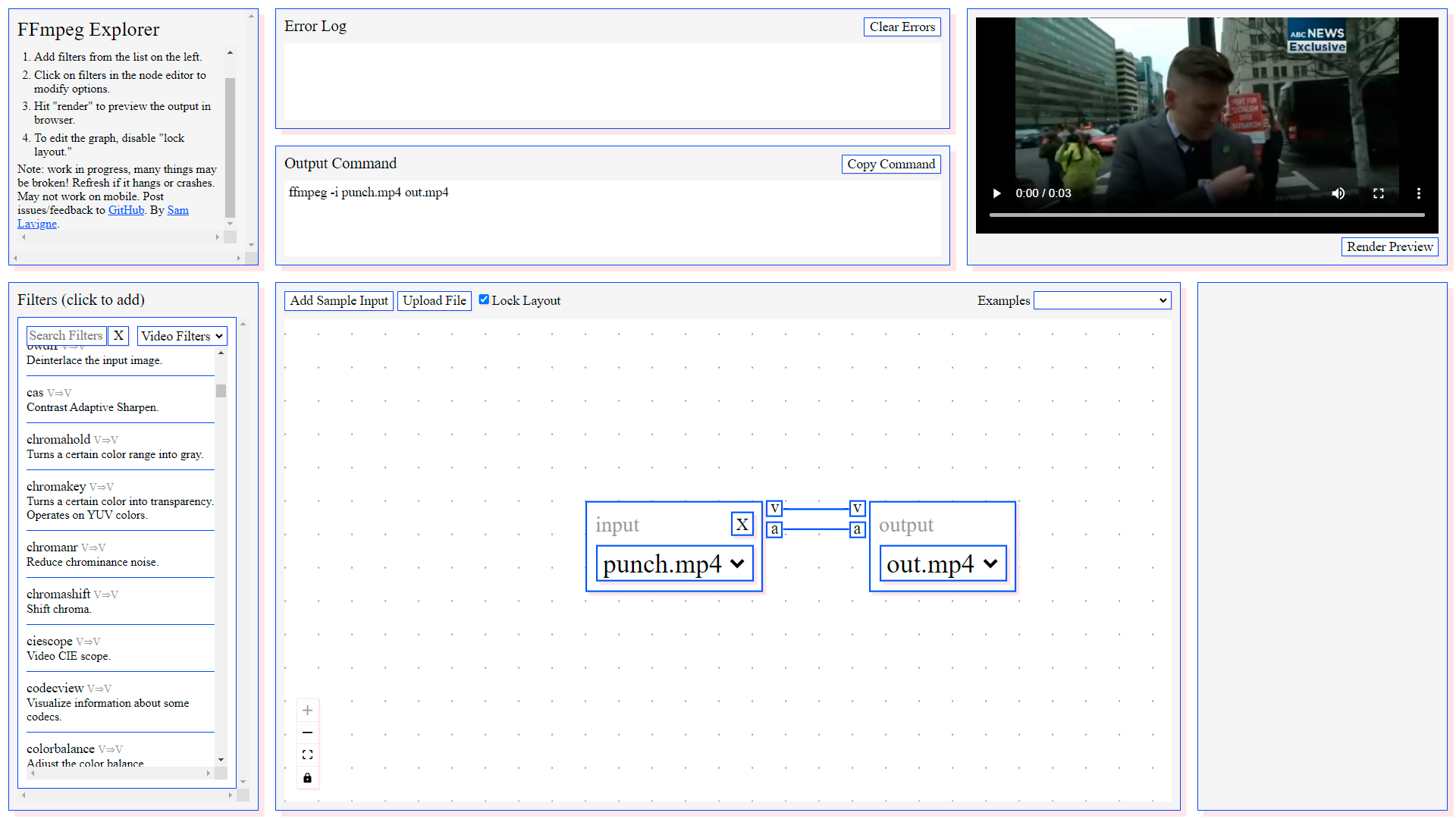
Task: Clear the filter search with X
Action: 118,335
